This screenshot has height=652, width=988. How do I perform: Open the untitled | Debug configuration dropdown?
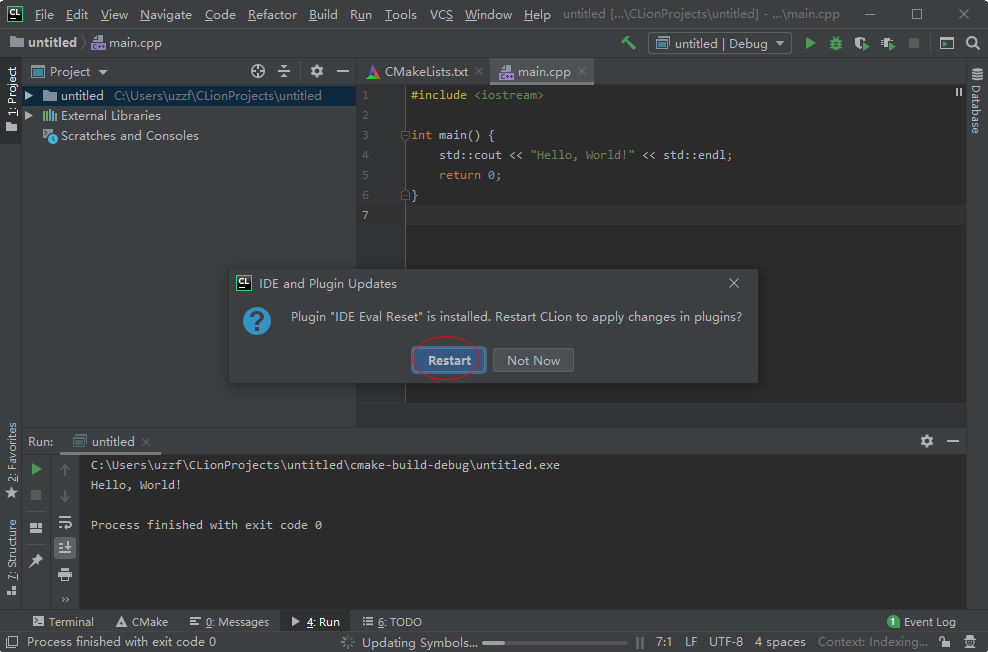coord(720,43)
